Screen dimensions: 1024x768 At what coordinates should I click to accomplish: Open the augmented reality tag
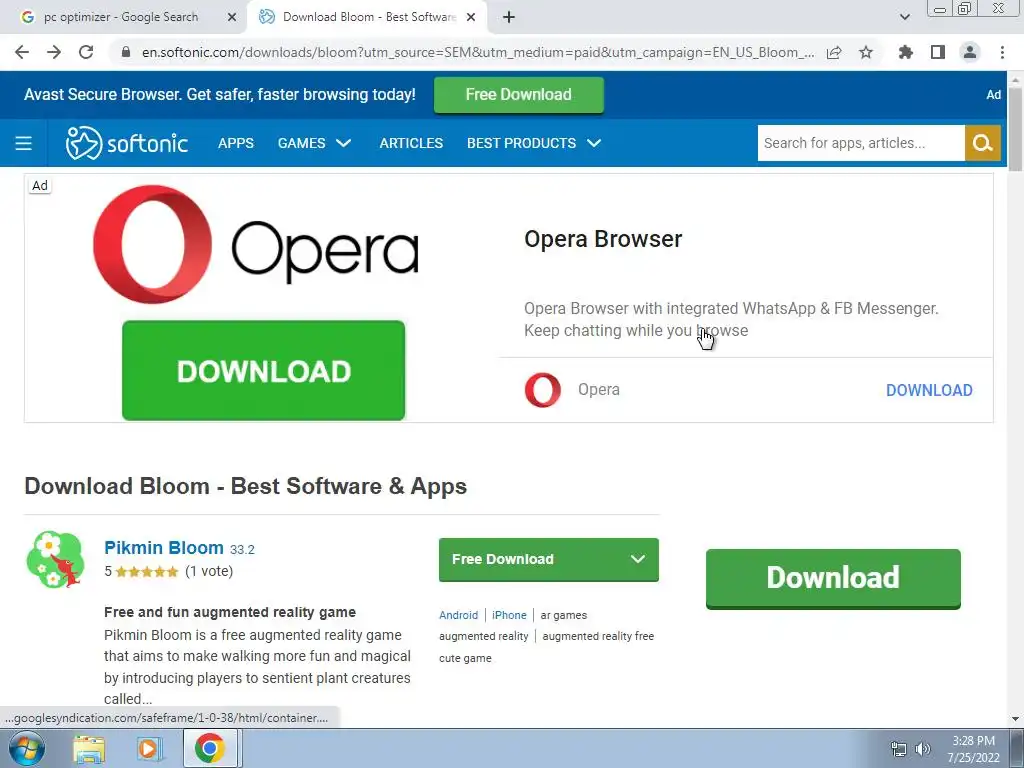pyautogui.click(x=483, y=636)
